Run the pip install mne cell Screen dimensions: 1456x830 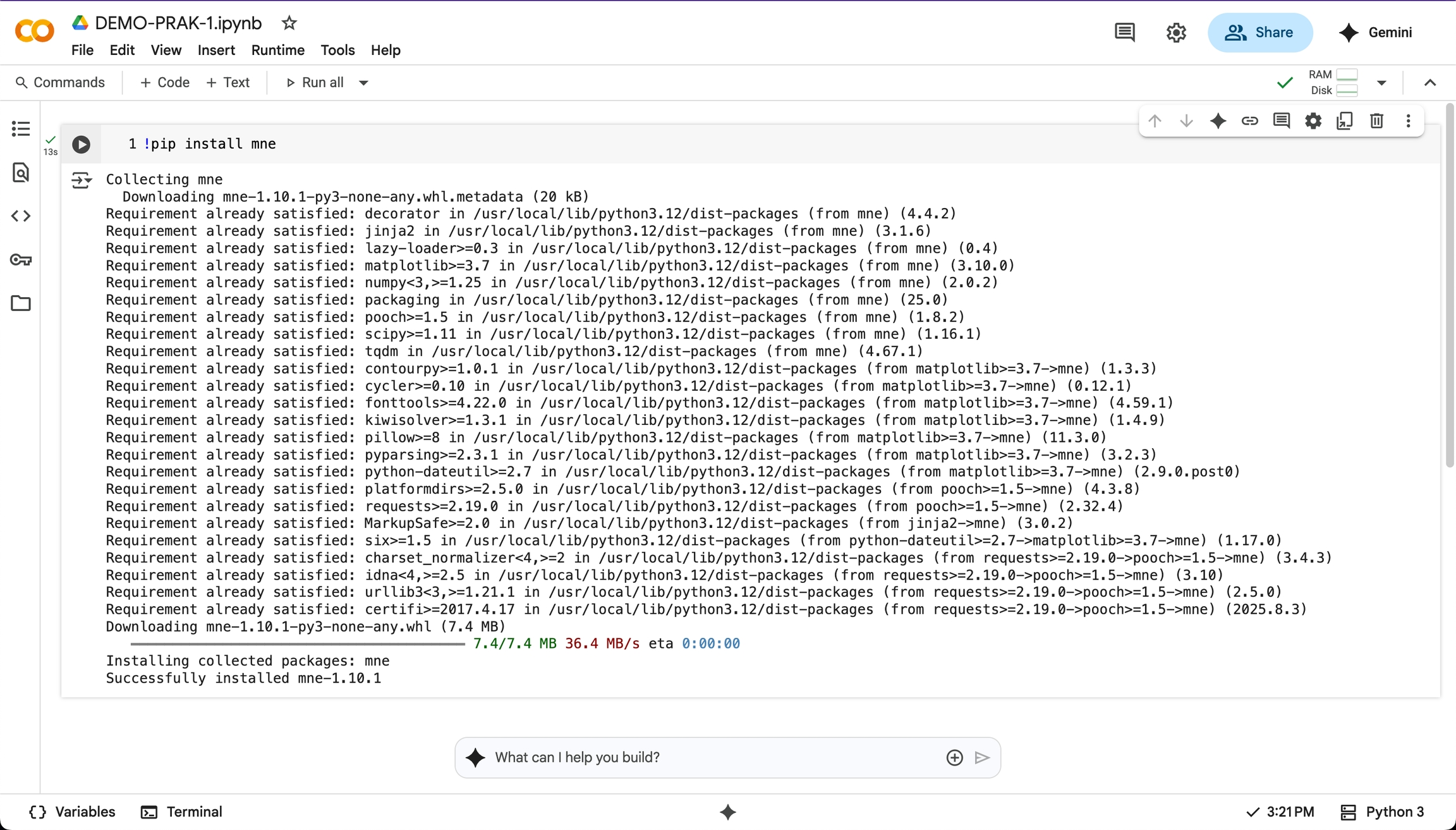tap(81, 144)
